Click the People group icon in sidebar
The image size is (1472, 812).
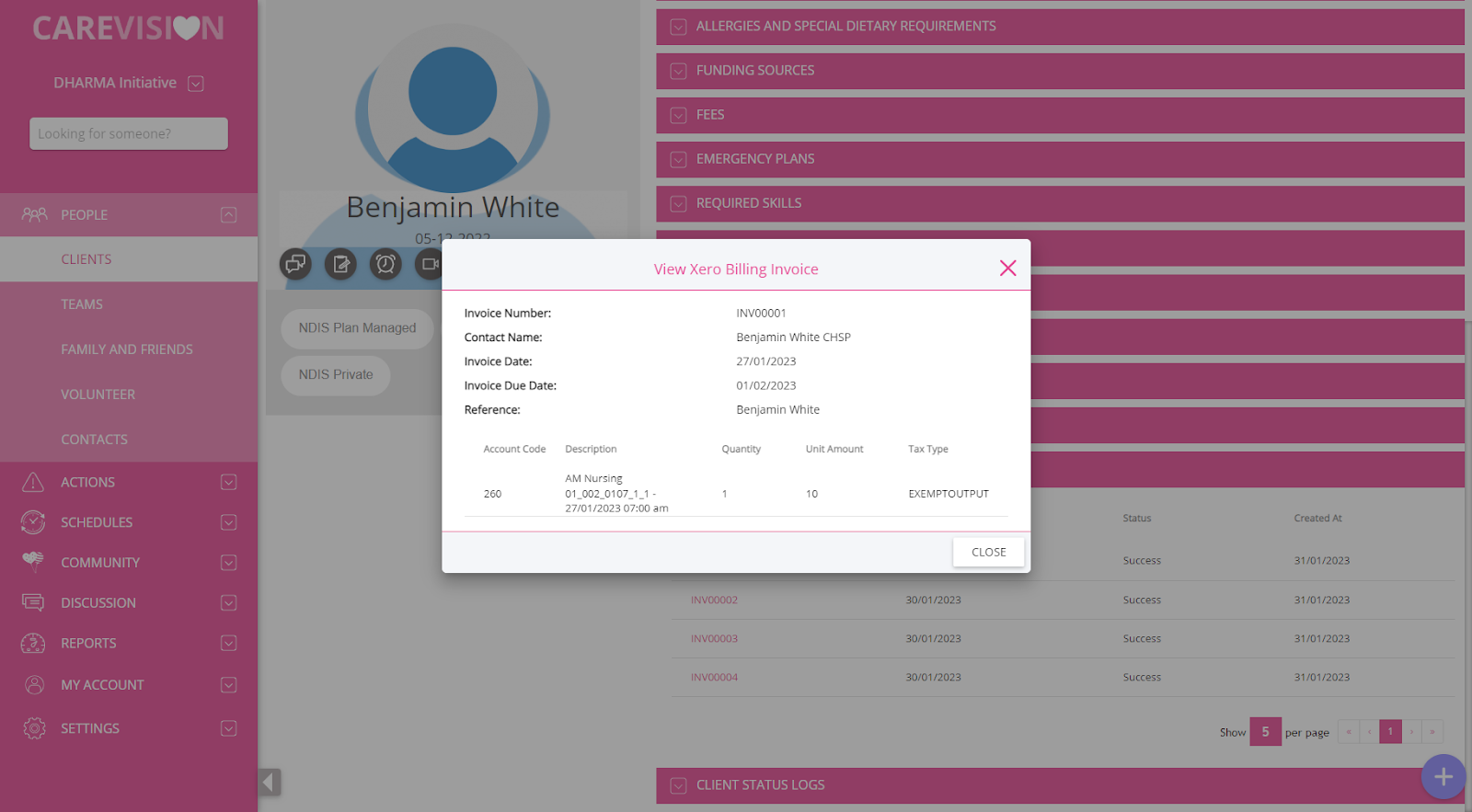coord(34,214)
